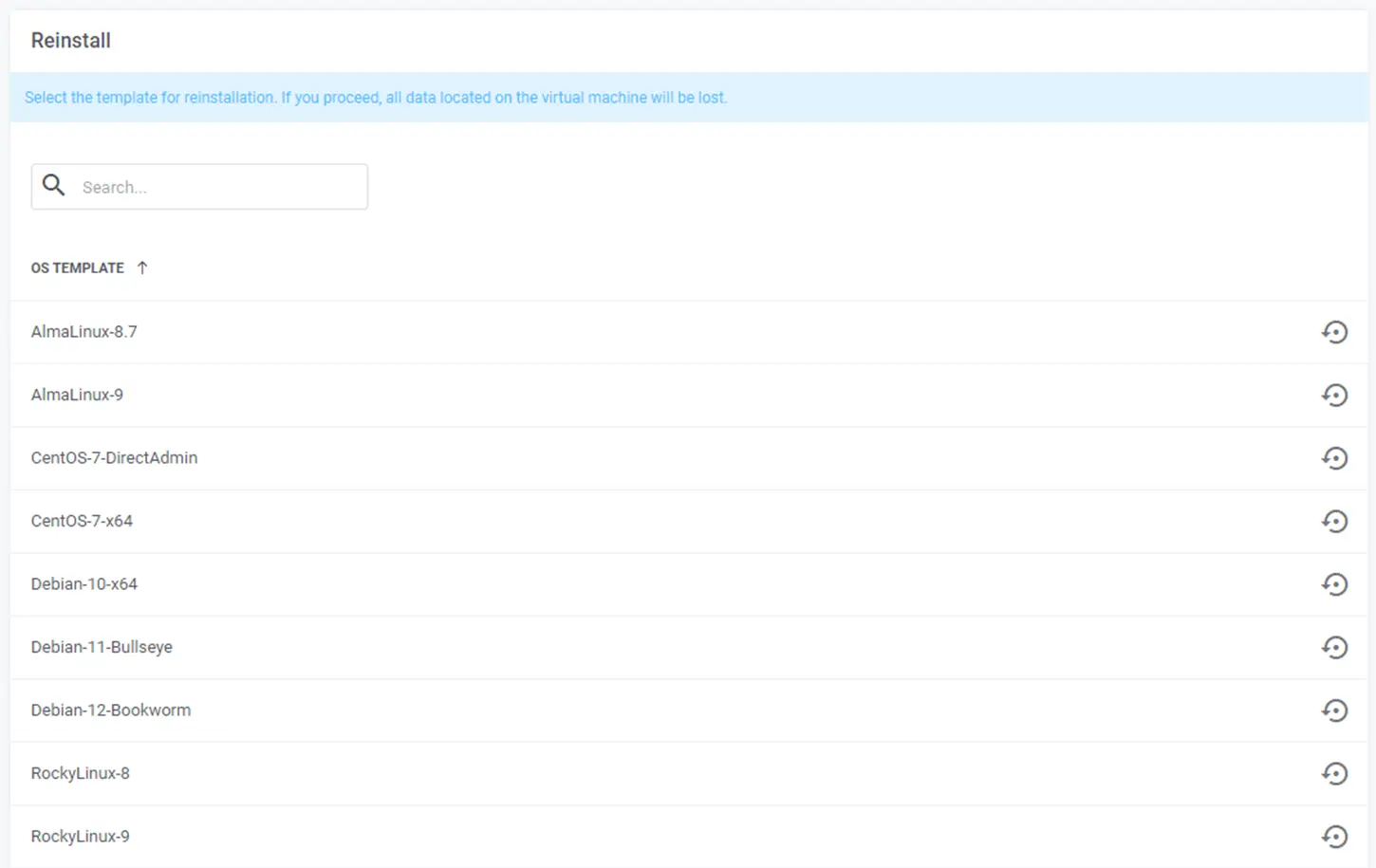Click the reinstall icon for CentOS-7-x64

[1334, 521]
